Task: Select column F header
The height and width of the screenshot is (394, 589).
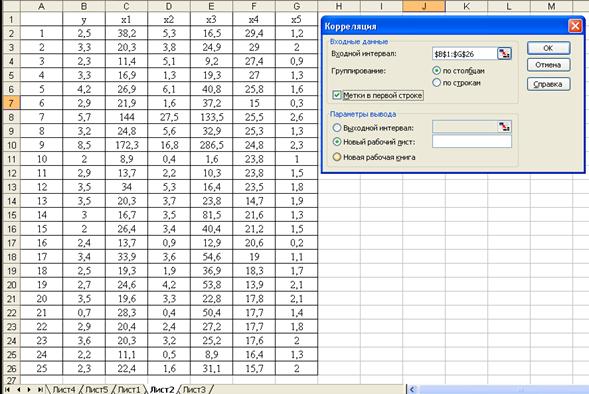Action: pos(254,6)
